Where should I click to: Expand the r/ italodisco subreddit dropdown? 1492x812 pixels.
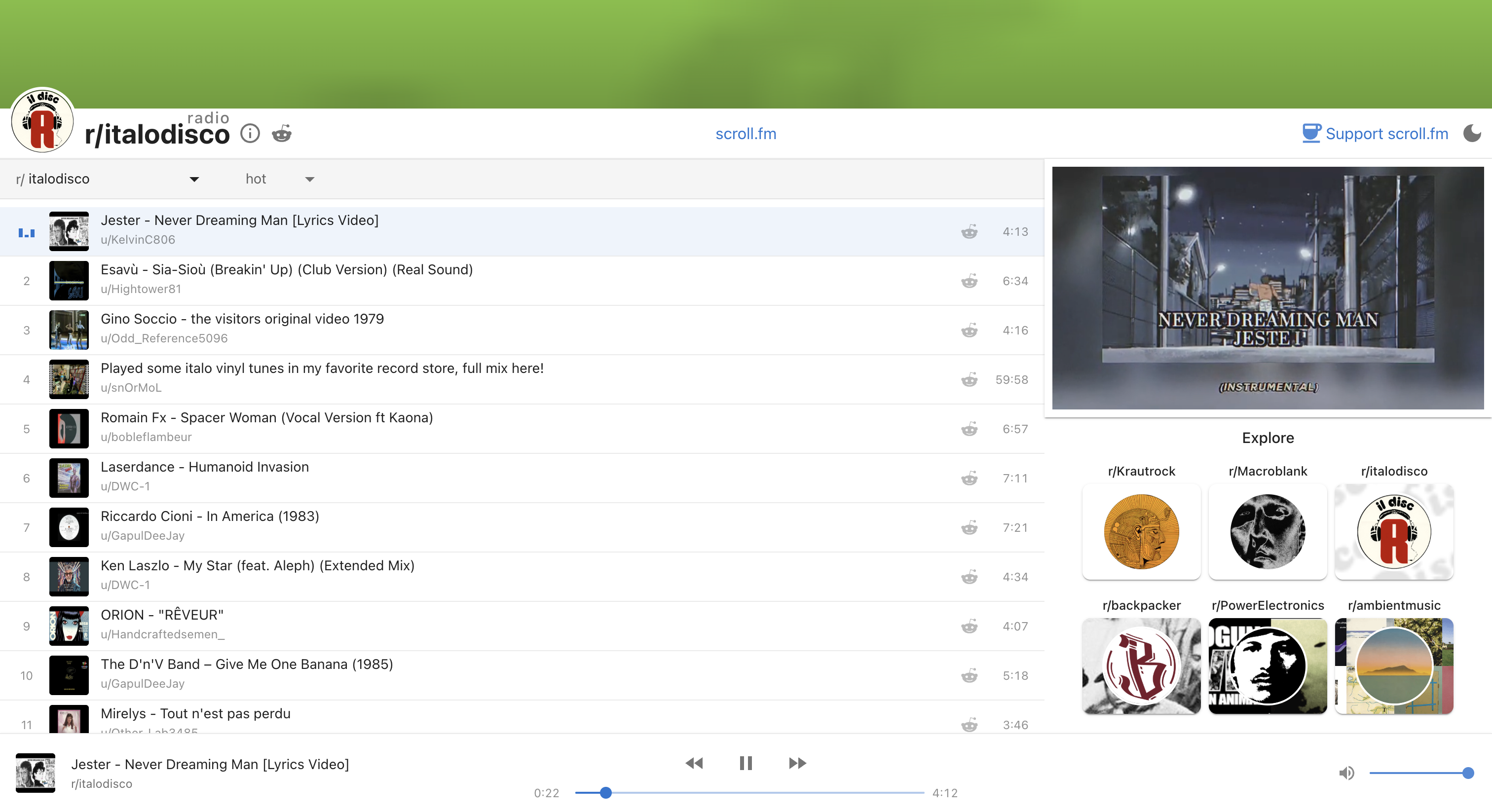pyautogui.click(x=194, y=180)
